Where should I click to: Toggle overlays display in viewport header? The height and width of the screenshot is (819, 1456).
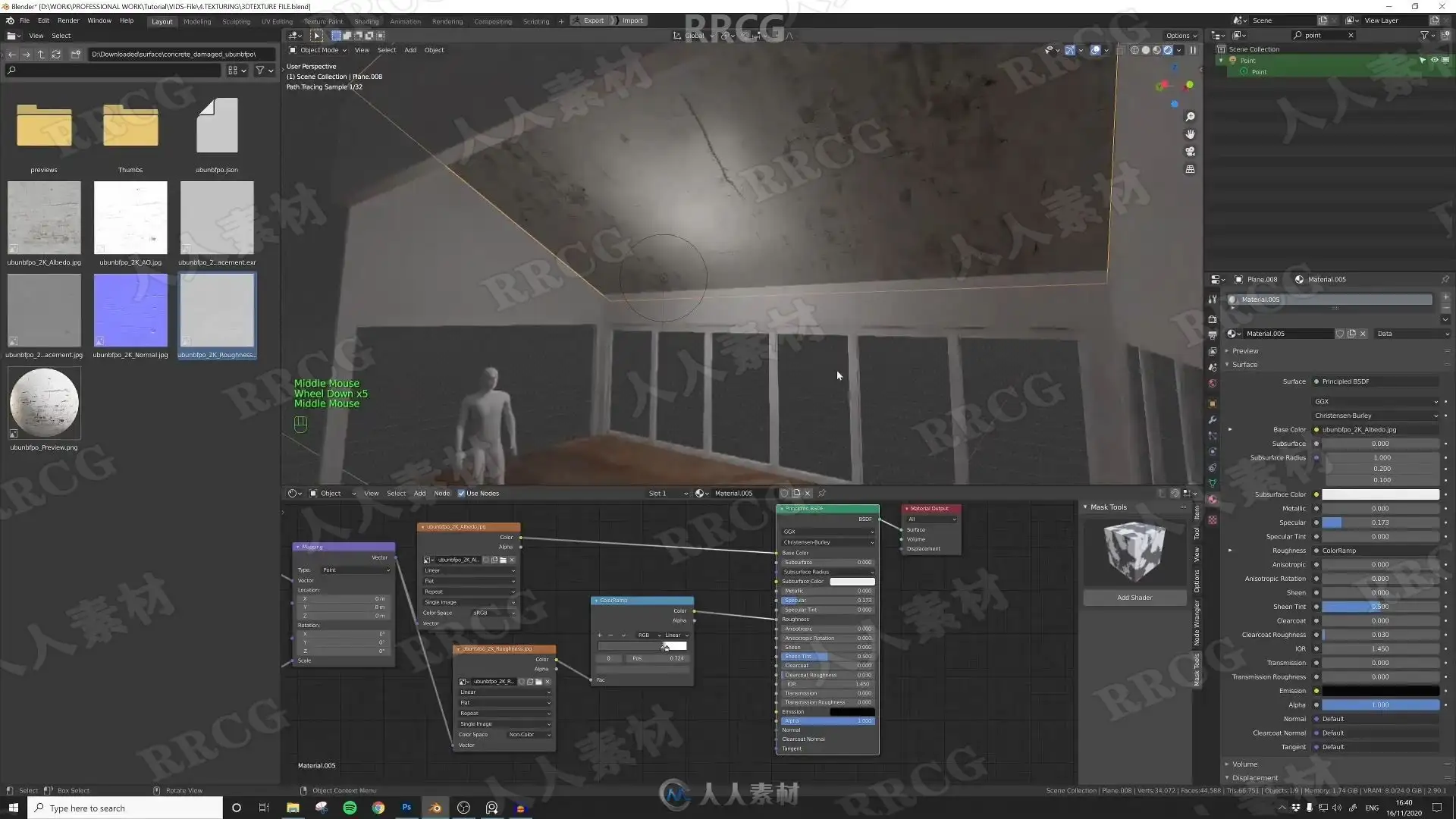point(1095,50)
